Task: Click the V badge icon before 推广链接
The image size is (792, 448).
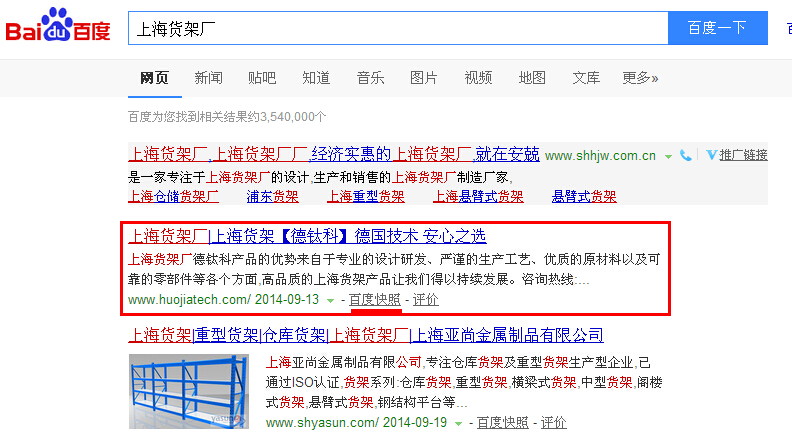Action: (x=711, y=155)
